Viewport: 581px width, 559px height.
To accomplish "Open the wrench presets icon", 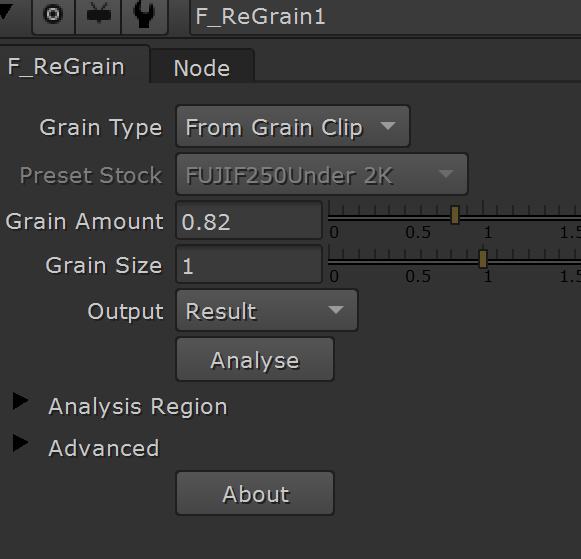I will [144, 15].
